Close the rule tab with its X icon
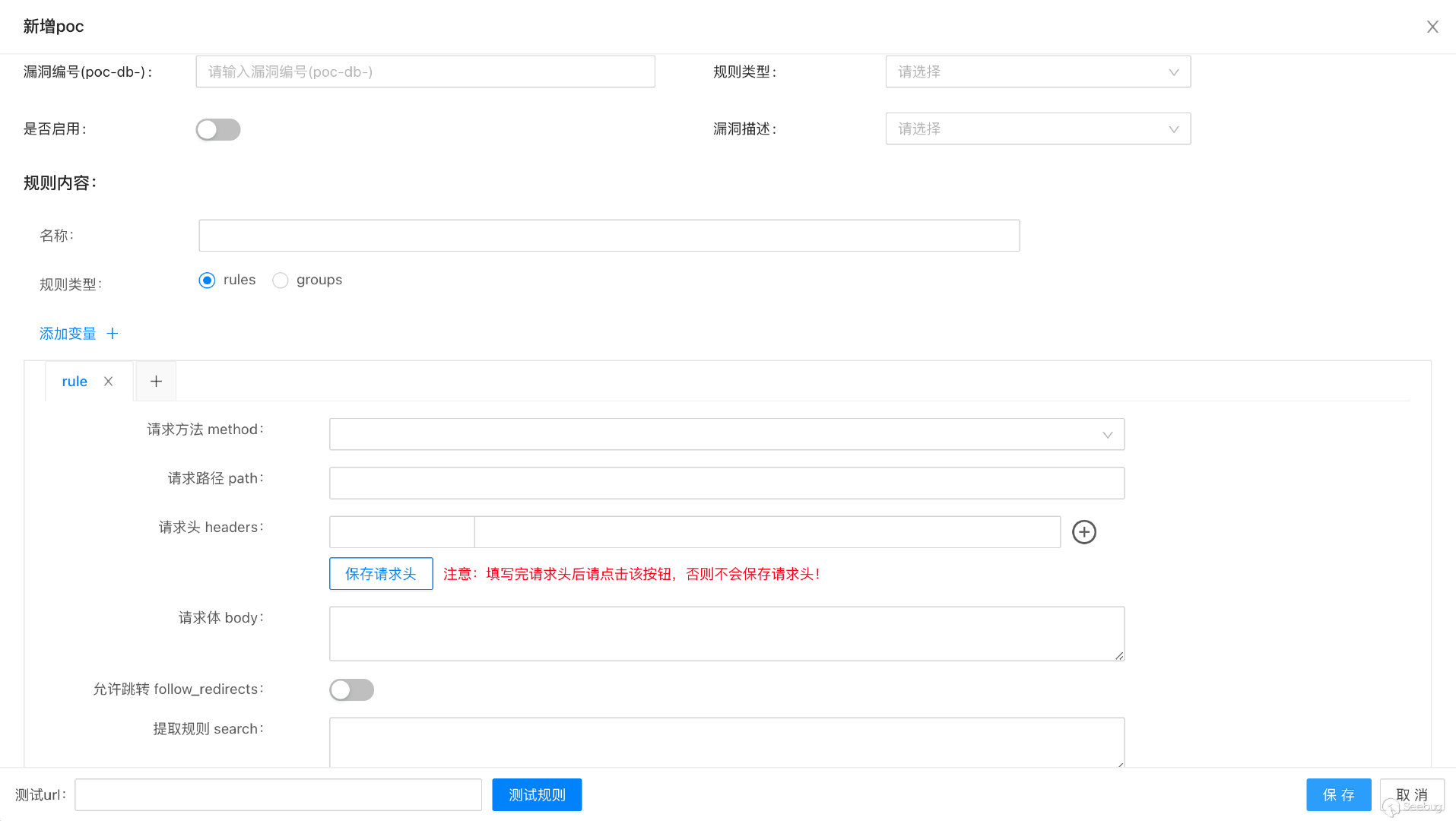The image size is (1456, 821). [108, 381]
